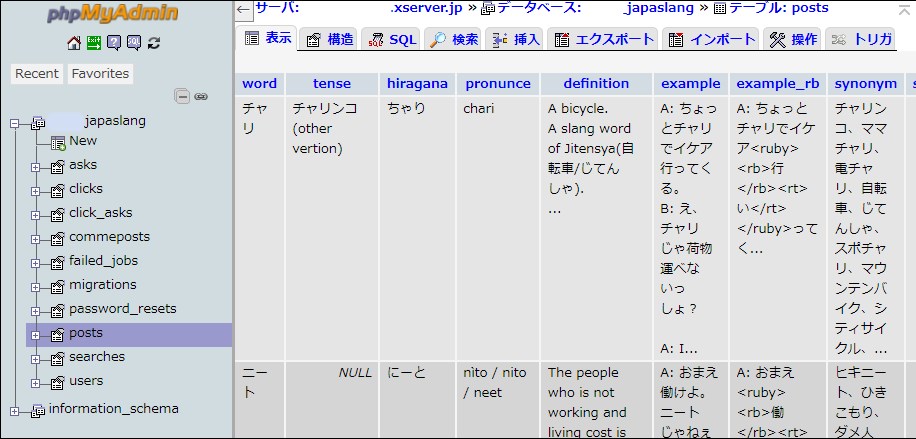
Task: Open the documentation question mark icon
Action: point(114,43)
